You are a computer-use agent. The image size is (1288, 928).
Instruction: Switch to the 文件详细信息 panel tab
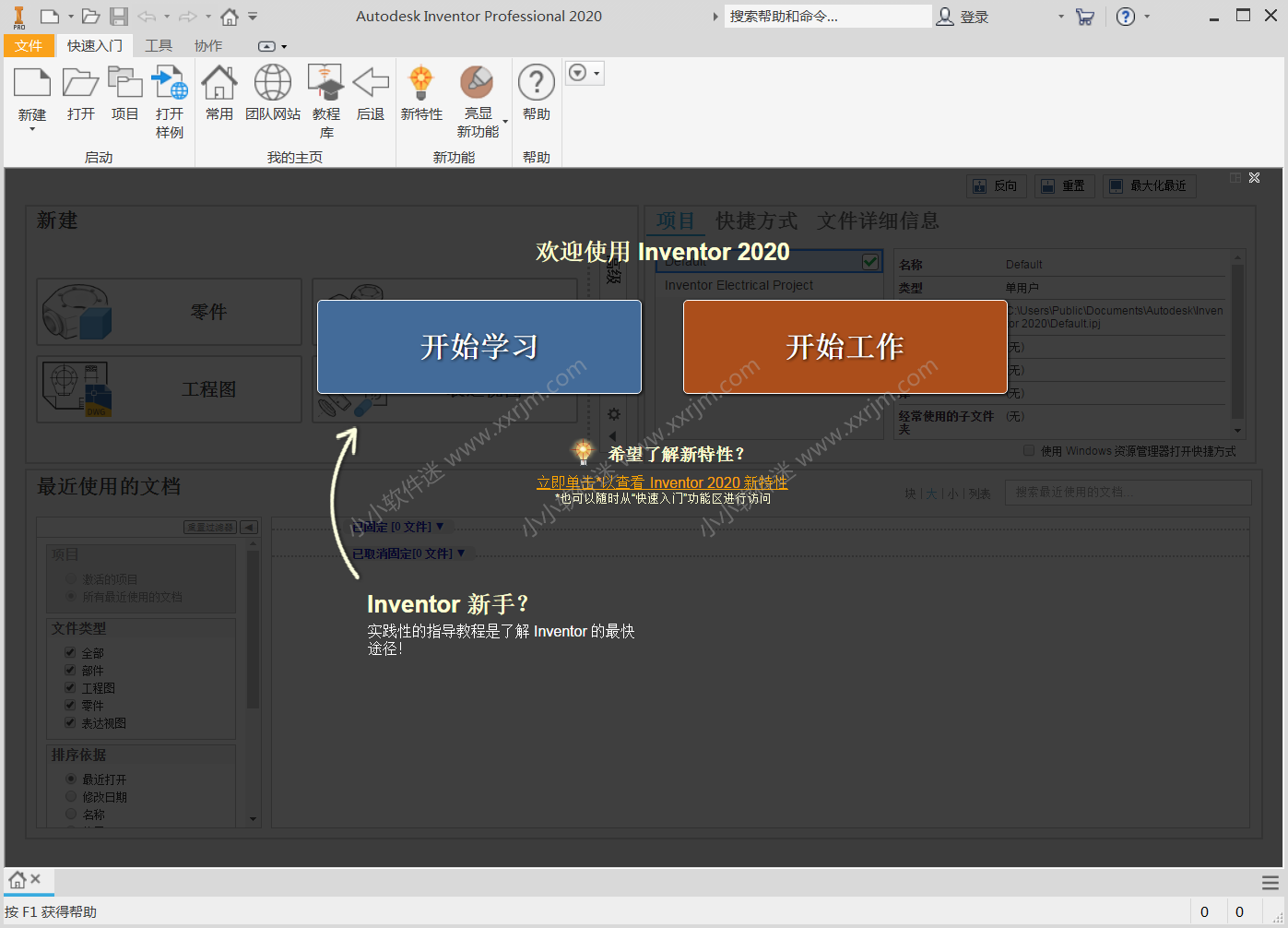(x=878, y=220)
